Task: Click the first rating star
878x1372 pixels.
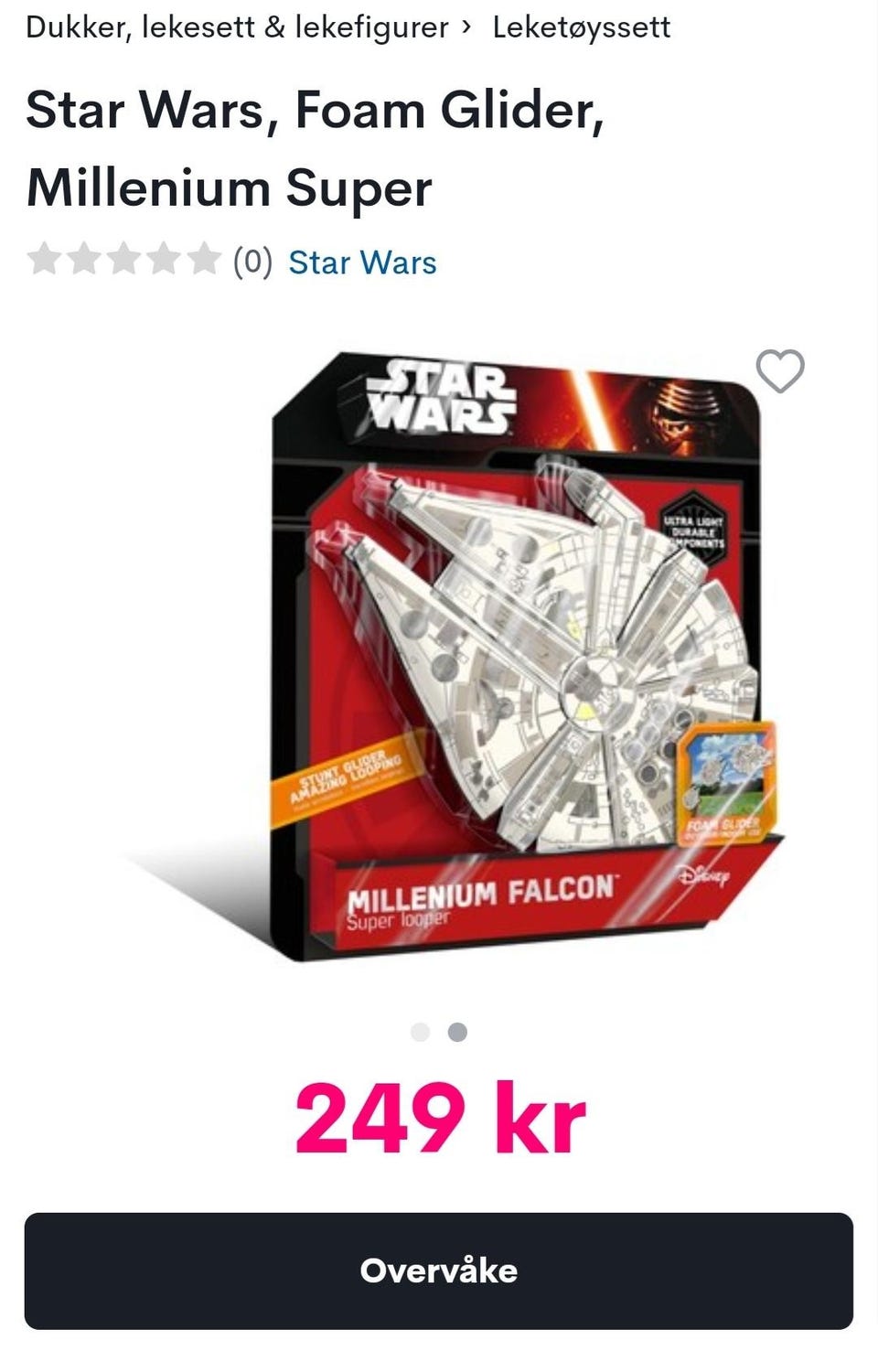Action: (x=43, y=259)
